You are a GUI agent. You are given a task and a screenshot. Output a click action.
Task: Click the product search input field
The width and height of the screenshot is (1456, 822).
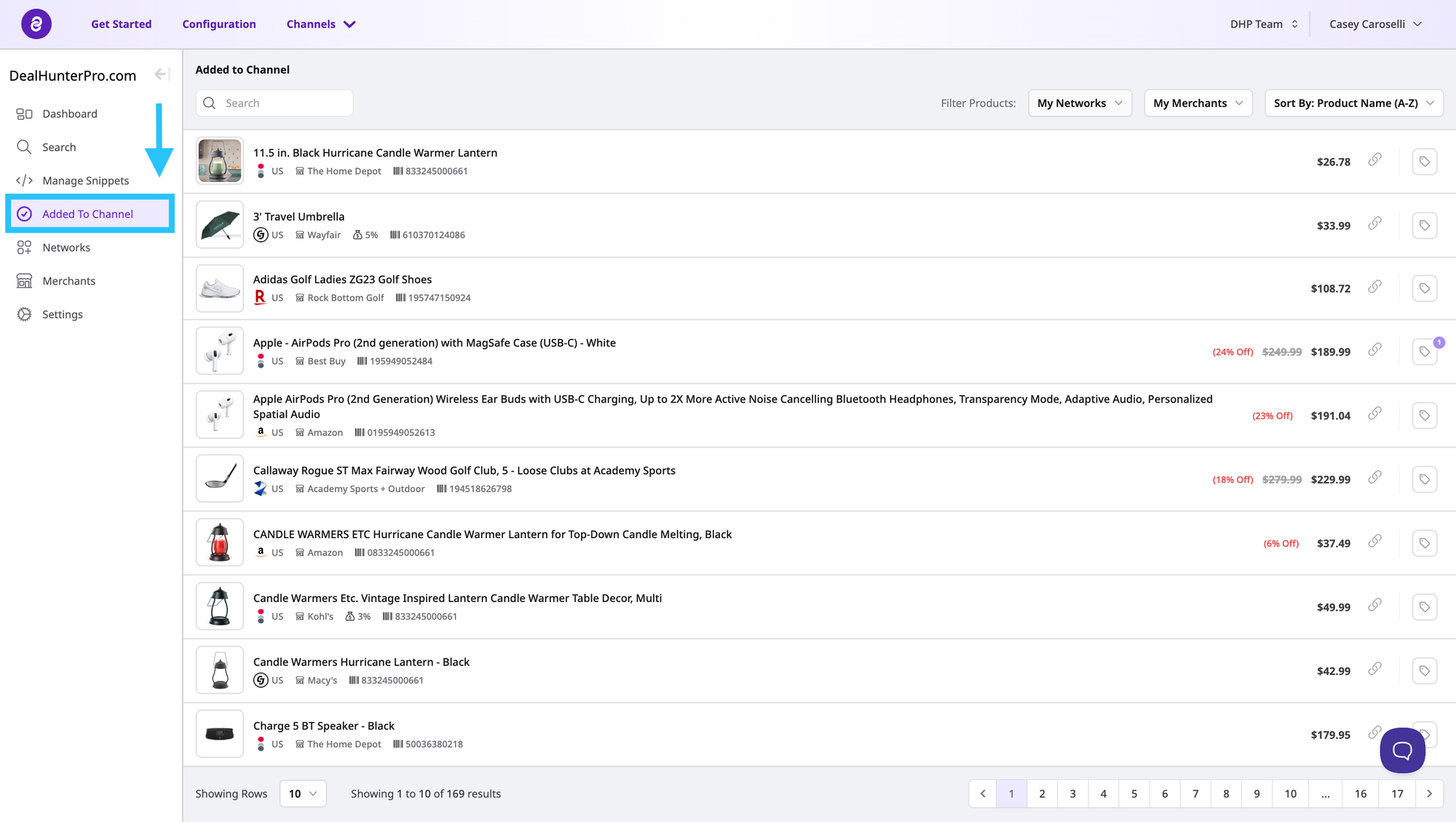284,103
